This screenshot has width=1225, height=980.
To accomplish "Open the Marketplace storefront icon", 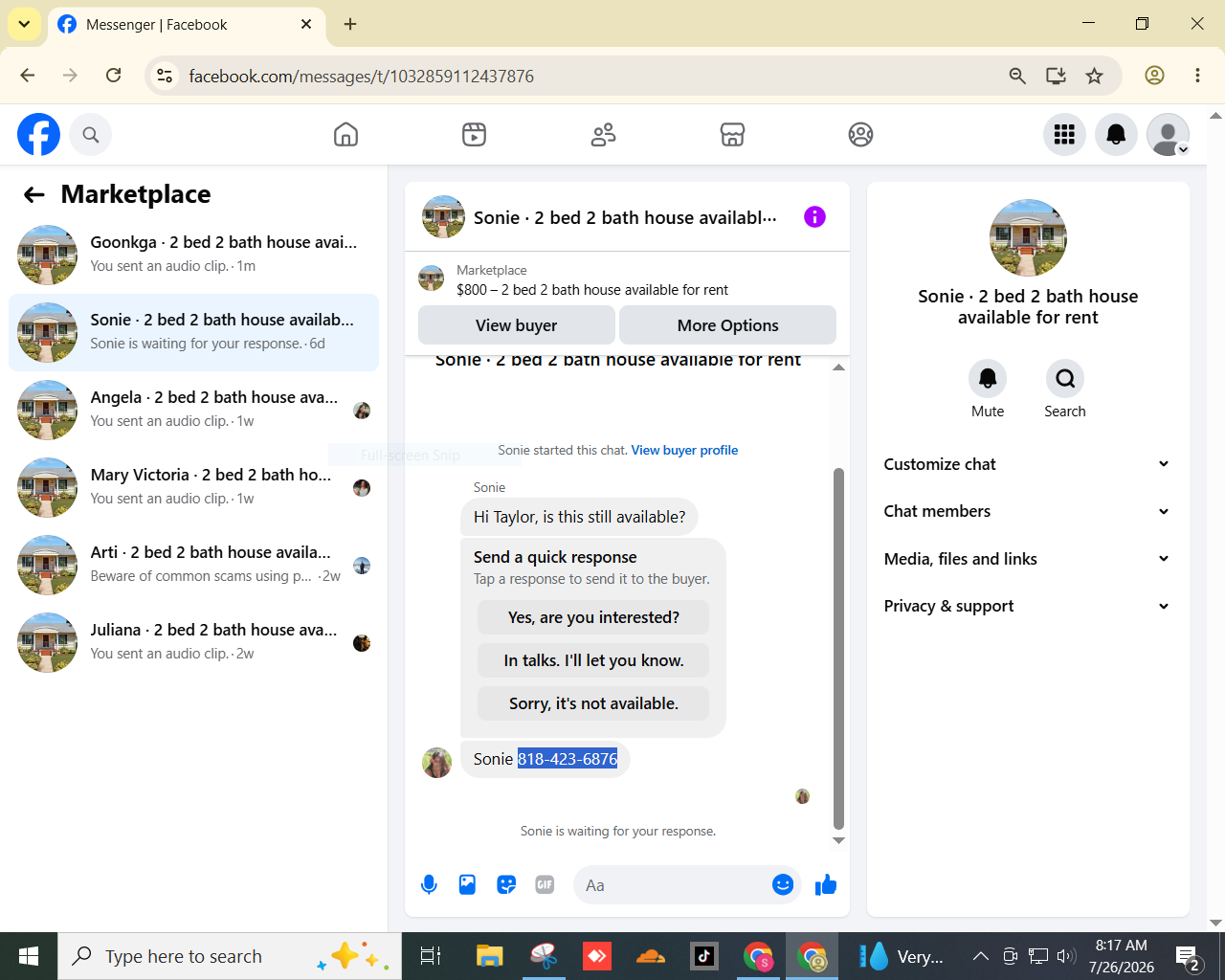I will pos(732,135).
